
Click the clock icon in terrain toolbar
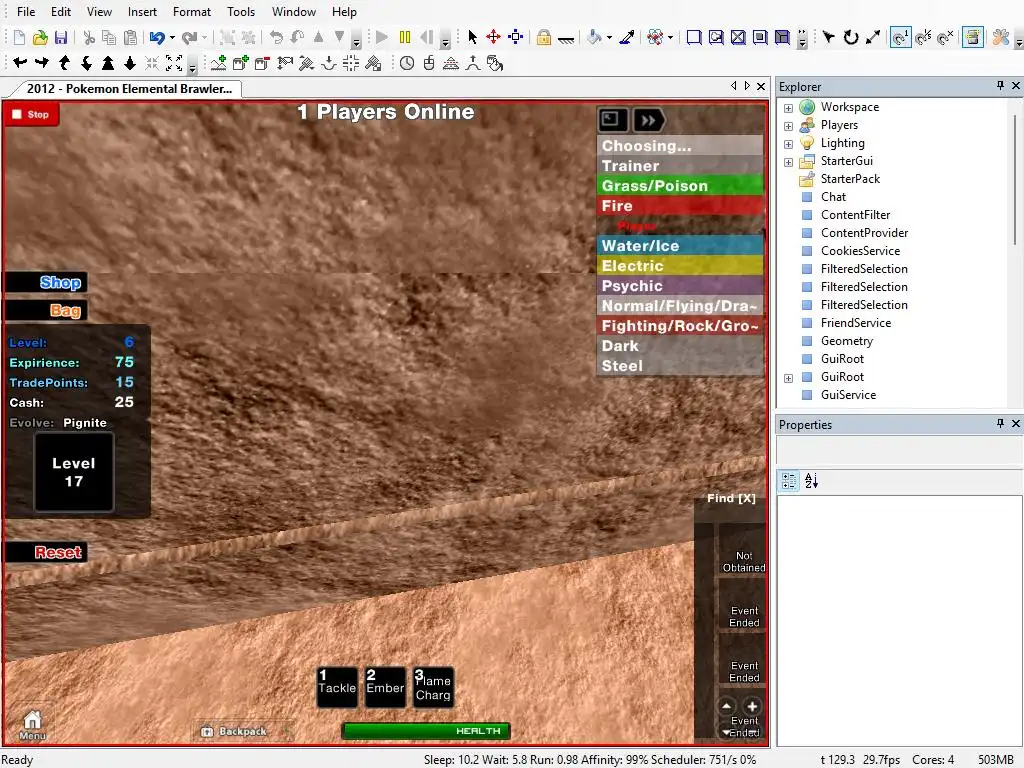407,63
